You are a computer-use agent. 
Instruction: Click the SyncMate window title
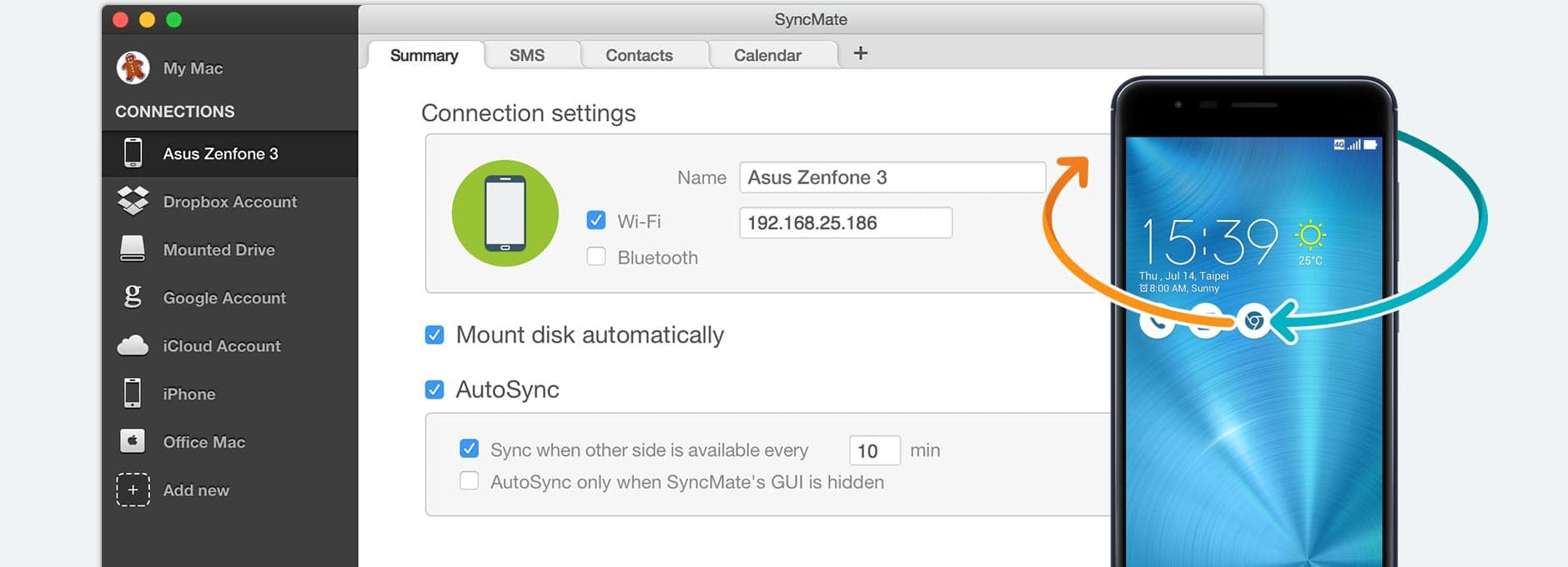(x=811, y=19)
